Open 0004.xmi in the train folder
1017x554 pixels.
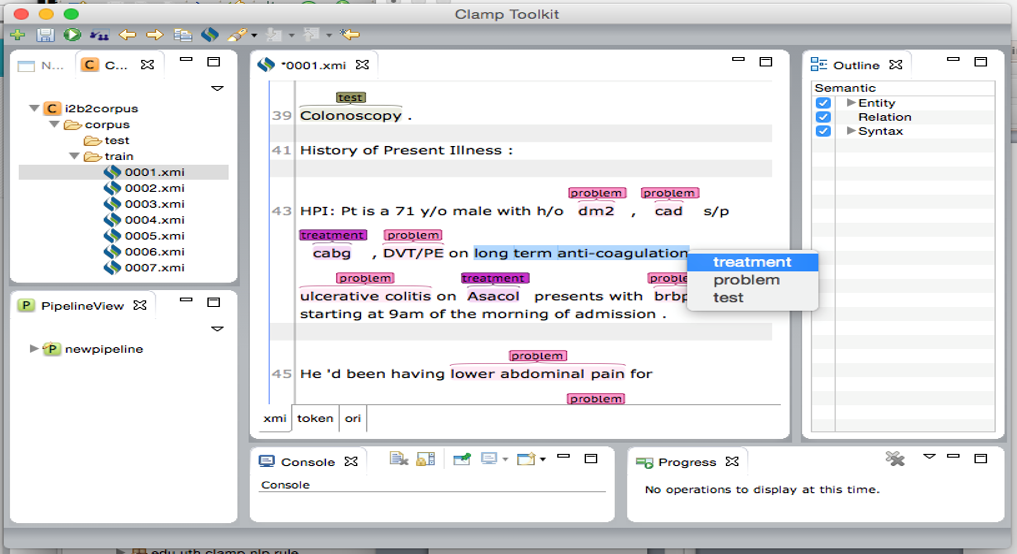[x=154, y=220]
